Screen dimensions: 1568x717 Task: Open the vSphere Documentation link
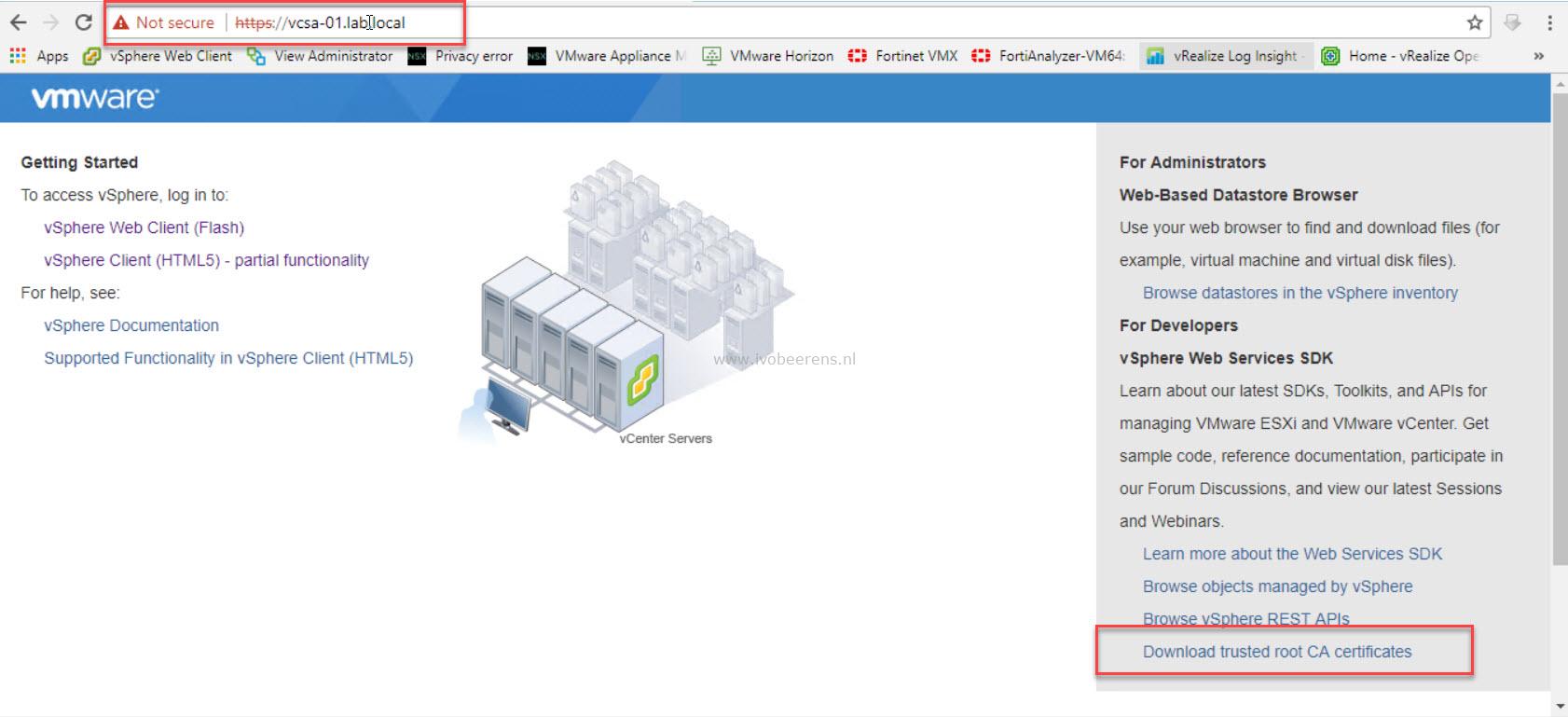tap(131, 325)
